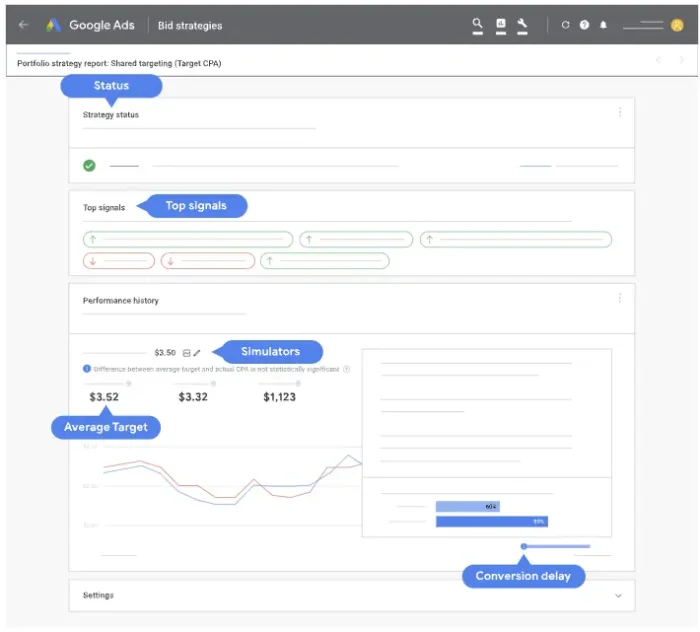Go to next report with right chevron

point(681,59)
